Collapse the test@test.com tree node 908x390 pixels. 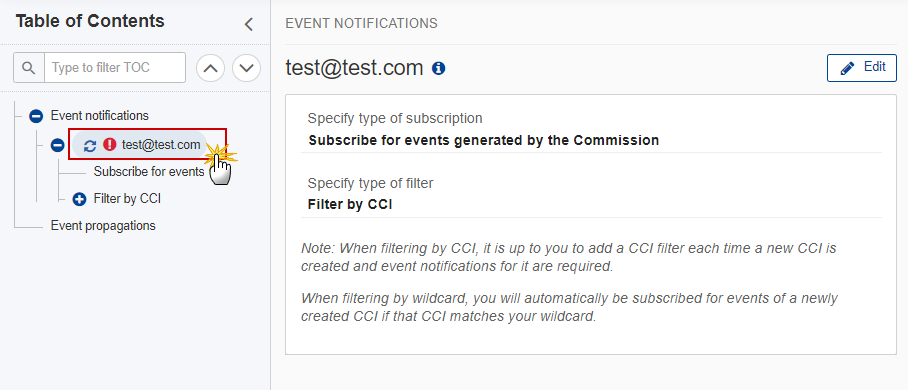pyautogui.click(x=57, y=145)
